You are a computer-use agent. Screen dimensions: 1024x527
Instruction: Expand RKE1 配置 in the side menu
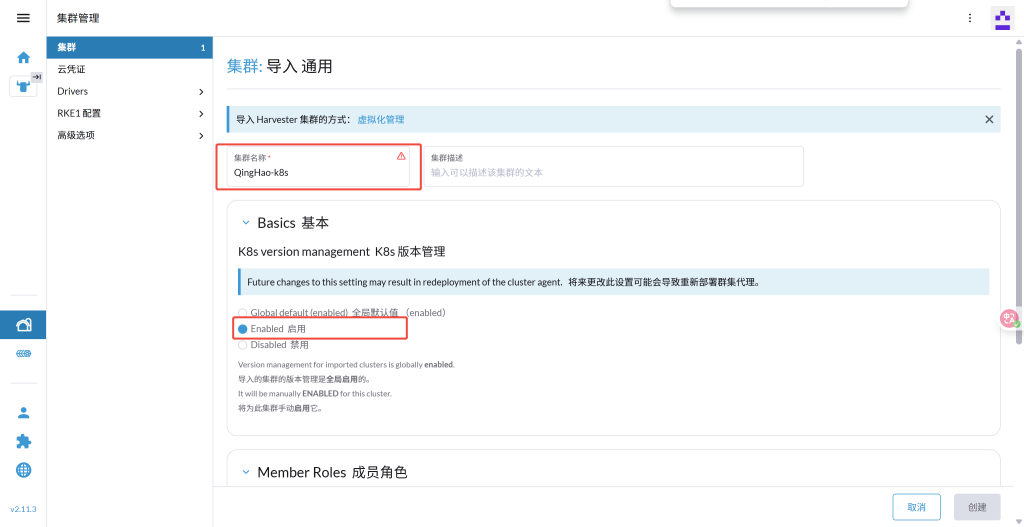[130, 113]
